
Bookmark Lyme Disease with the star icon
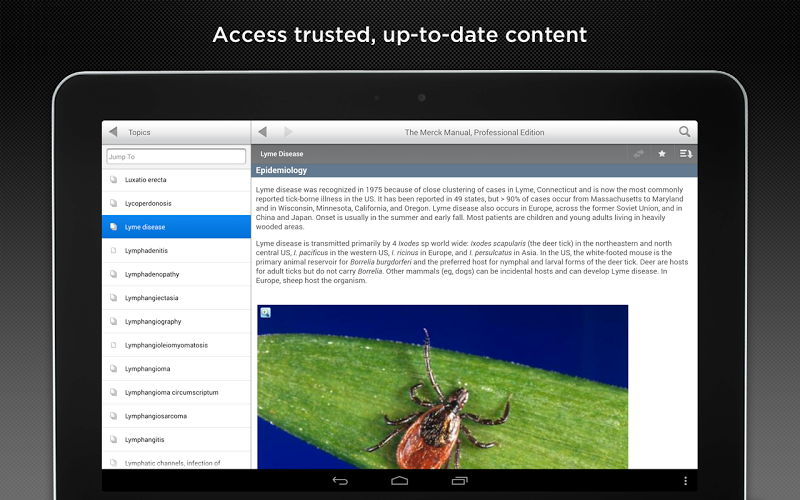pos(662,154)
